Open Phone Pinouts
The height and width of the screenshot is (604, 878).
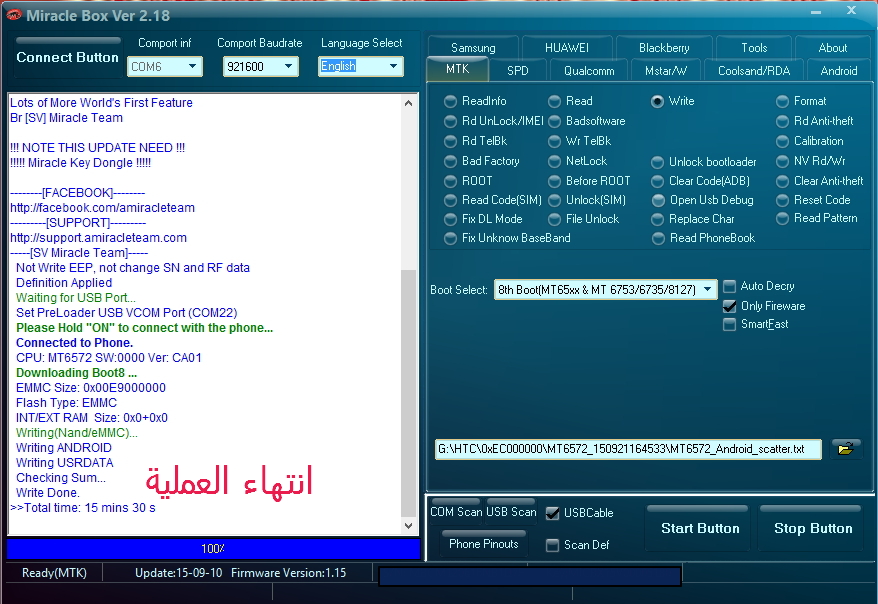[x=484, y=544]
